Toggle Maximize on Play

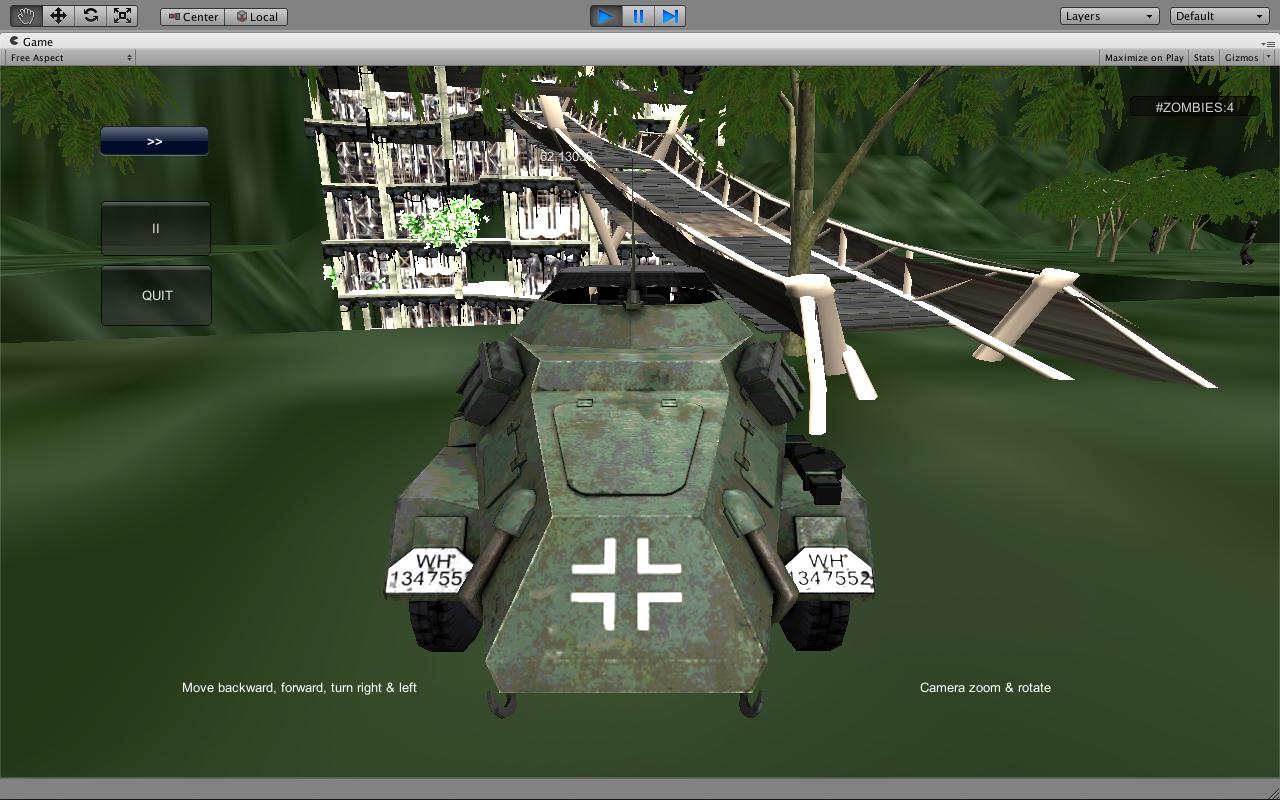[x=1143, y=57]
